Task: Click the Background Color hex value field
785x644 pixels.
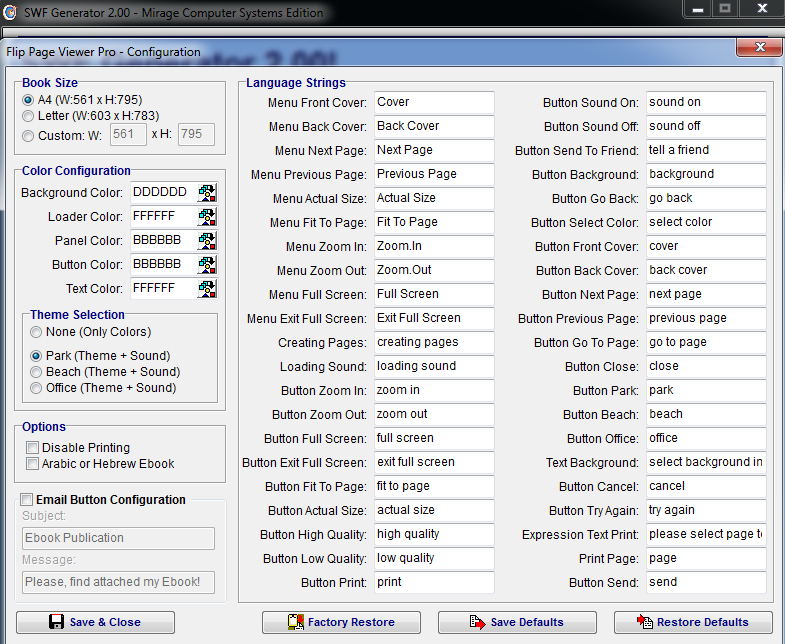Action: pyautogui.click(x=162, y=193)
